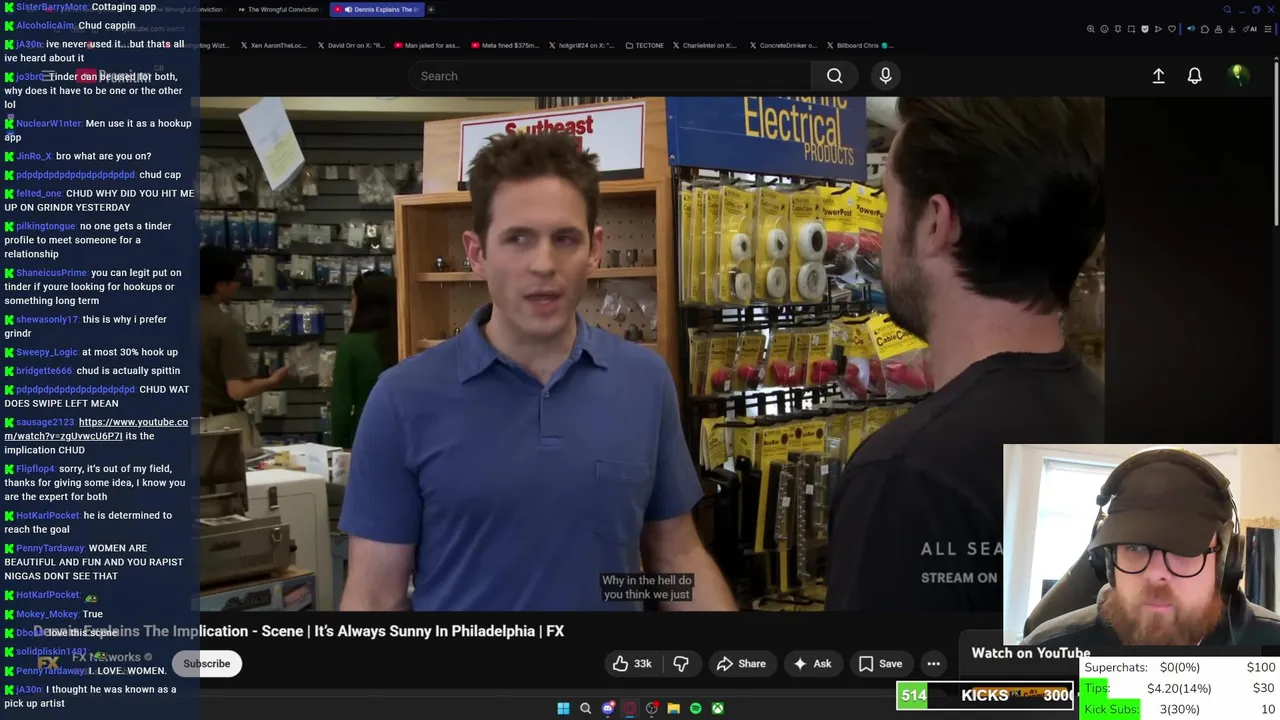Viewport: 1280px width, 720px height.
Task: Open the more actions ellipsis menu
Action: (x=933, y=664)
